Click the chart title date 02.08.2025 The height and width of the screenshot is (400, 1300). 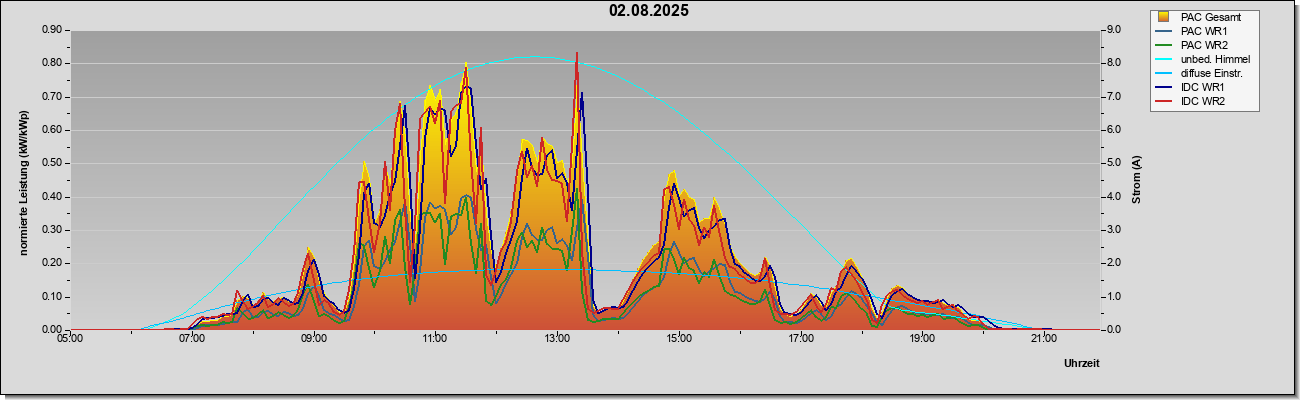pyautogui.click(x=649, y=11)
